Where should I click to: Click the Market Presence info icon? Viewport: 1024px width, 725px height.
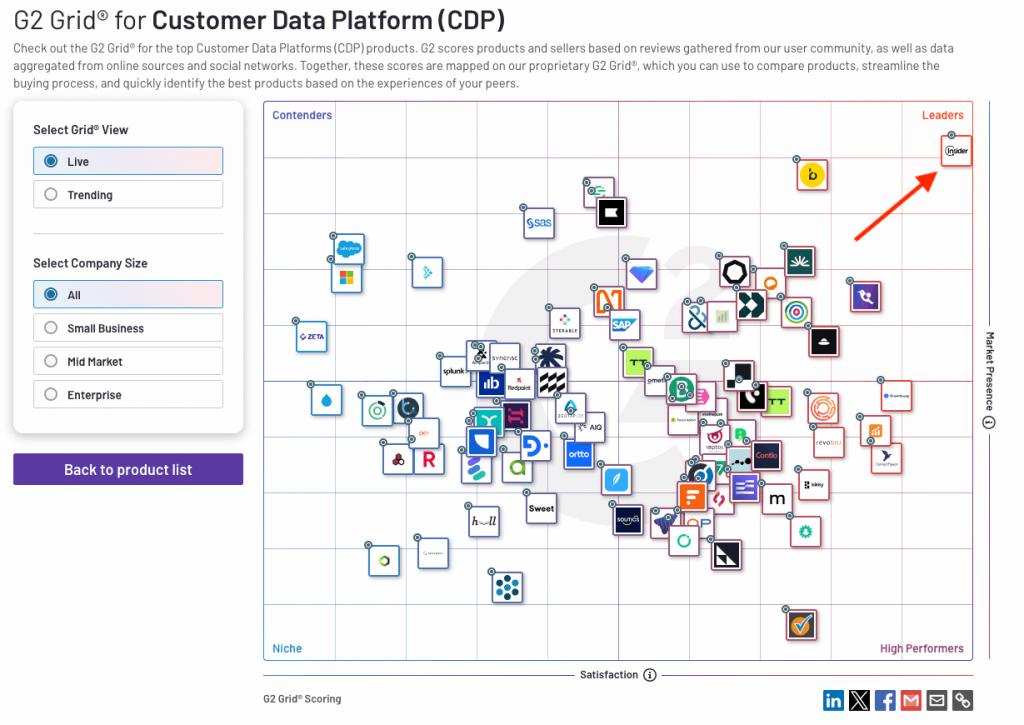pos(989,422)
